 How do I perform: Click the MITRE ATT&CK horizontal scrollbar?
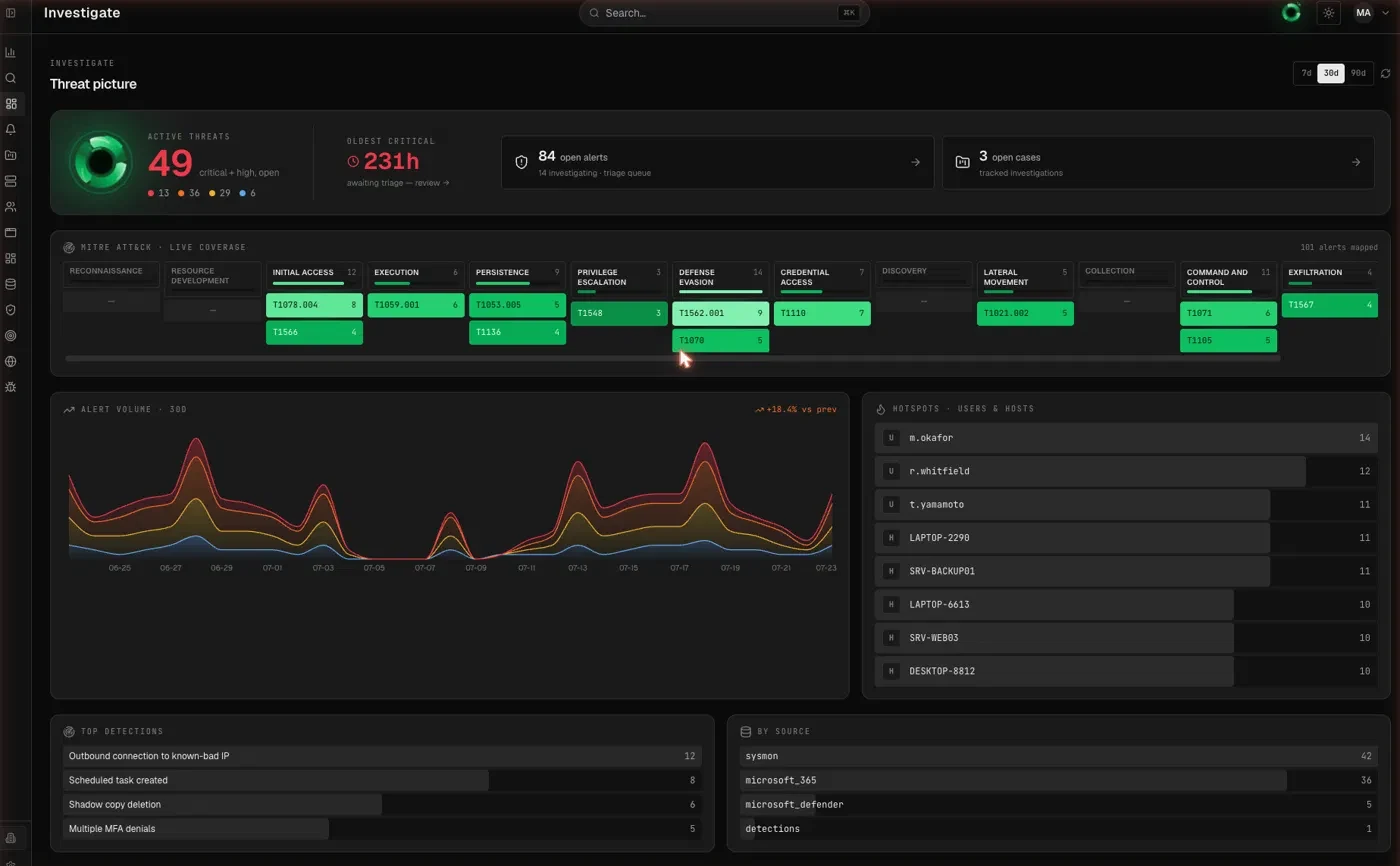(x=672, y=358)
